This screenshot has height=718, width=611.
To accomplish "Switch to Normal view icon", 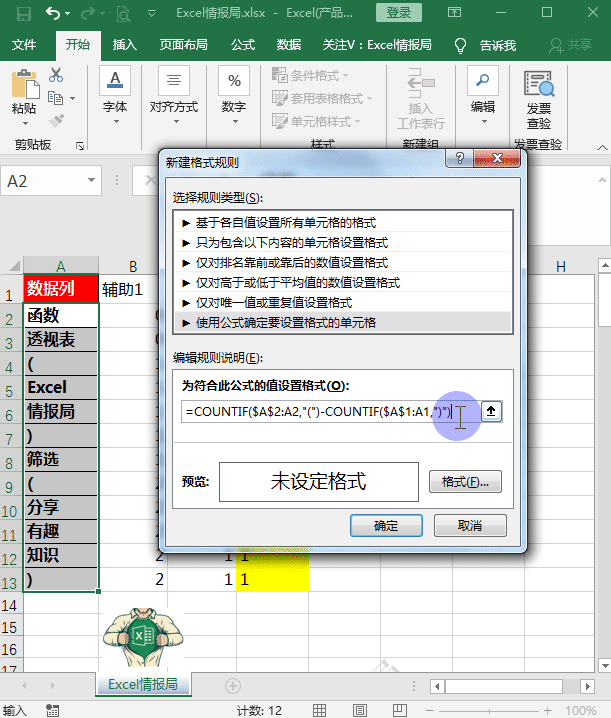I will pyautogui.click(x=319, y=710).
